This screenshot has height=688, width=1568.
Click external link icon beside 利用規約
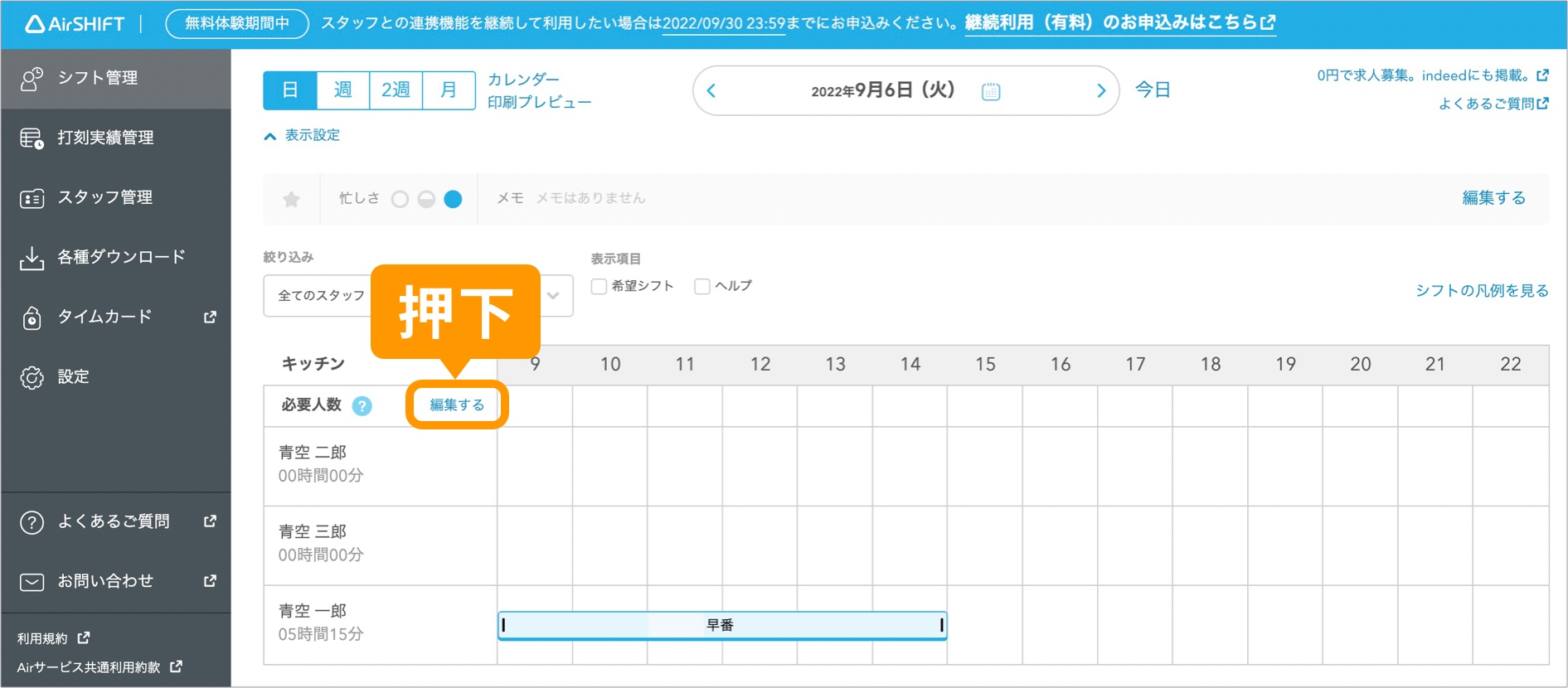(84, 637)
